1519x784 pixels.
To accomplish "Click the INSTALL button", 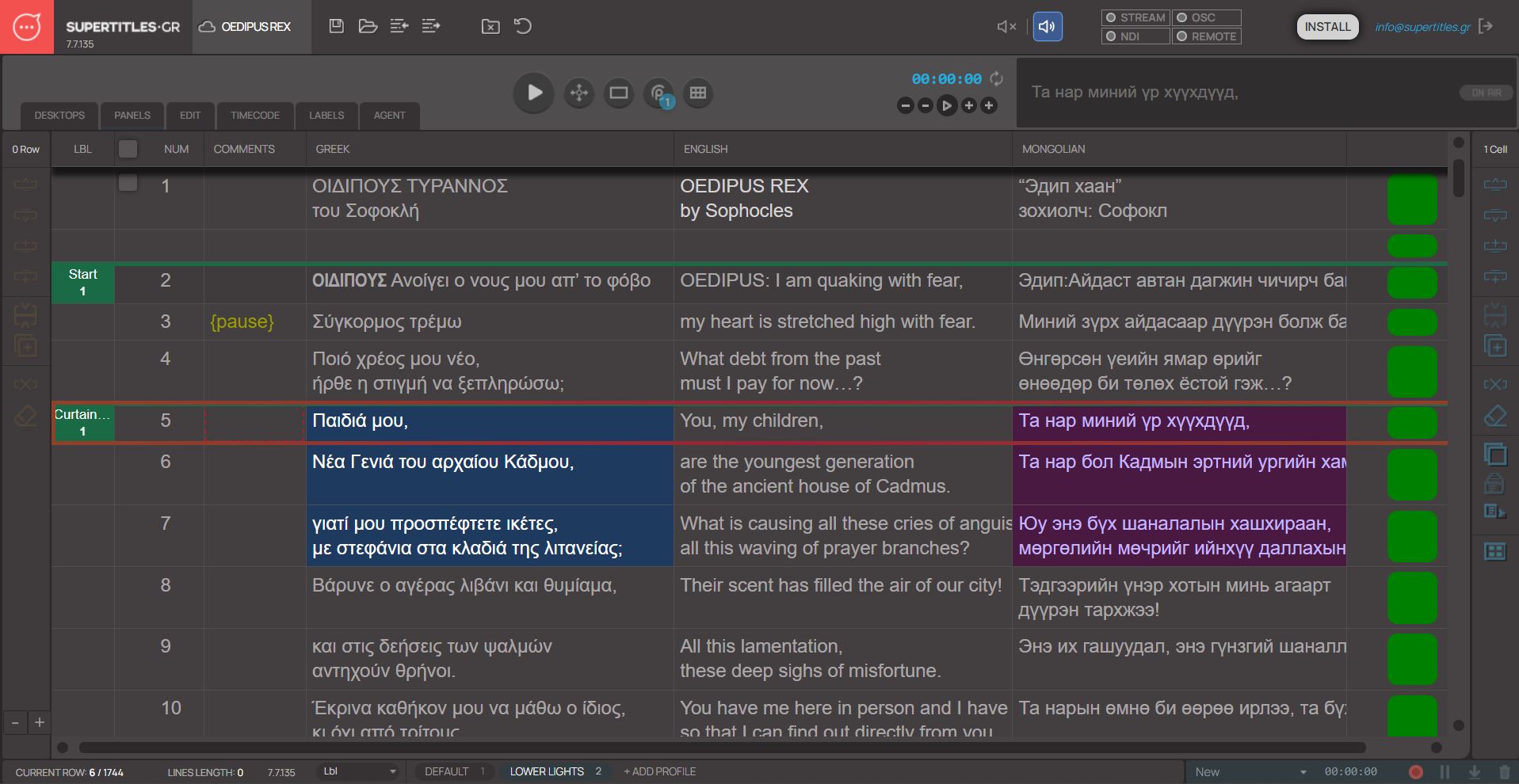I will [1328, 27].
